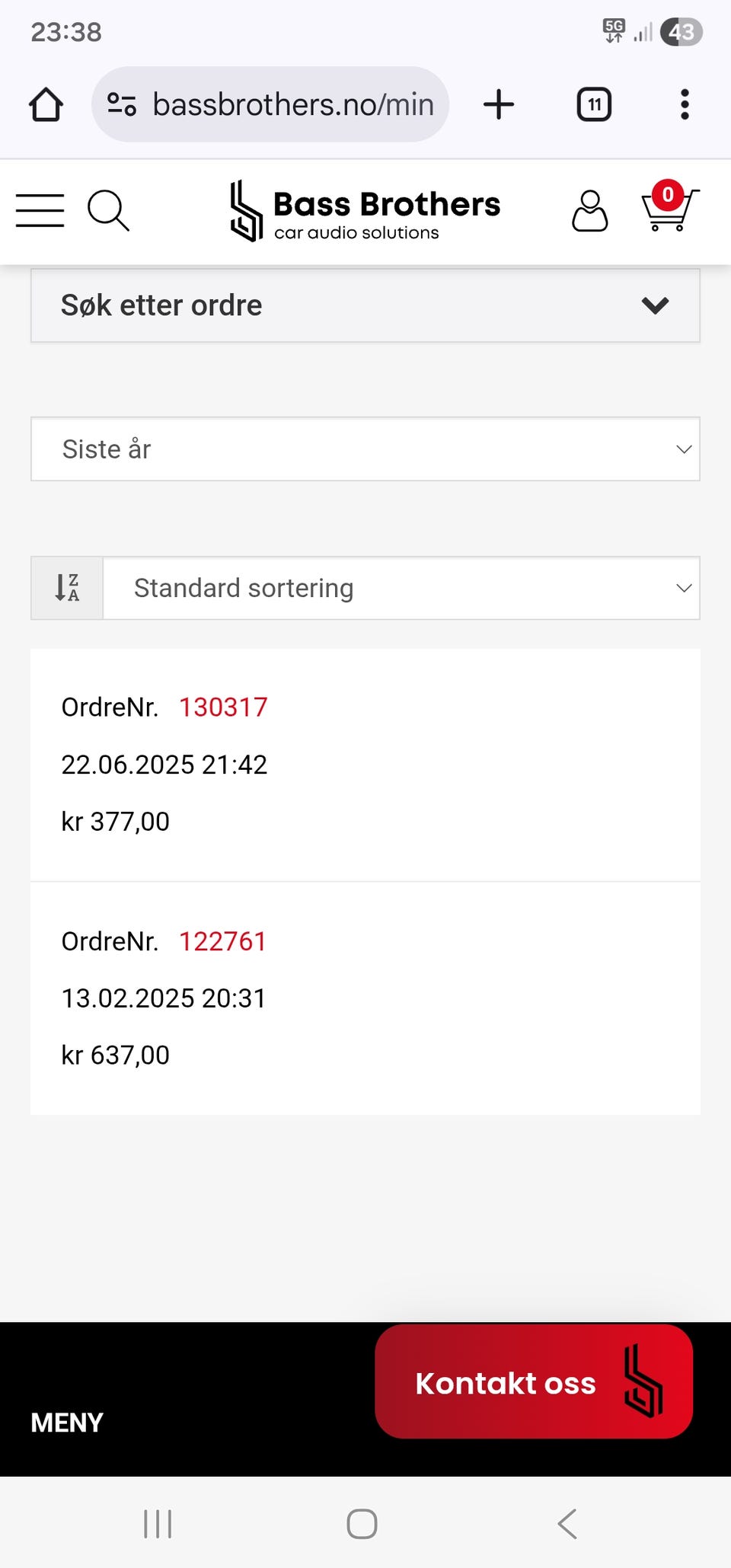
Task: Open order number 130317
Action: point(223,707)
